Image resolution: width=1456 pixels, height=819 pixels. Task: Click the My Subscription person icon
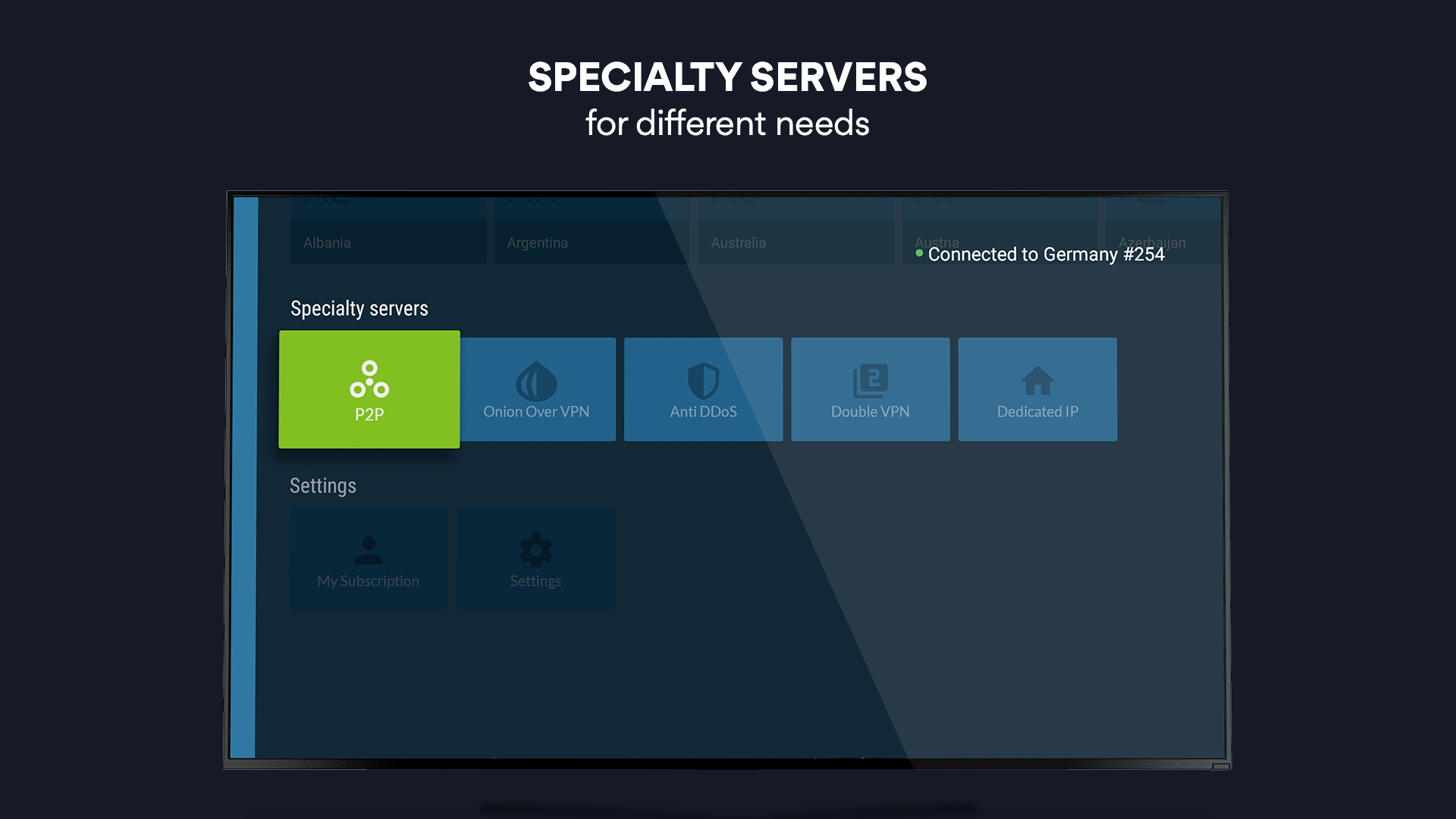(369, 550)
